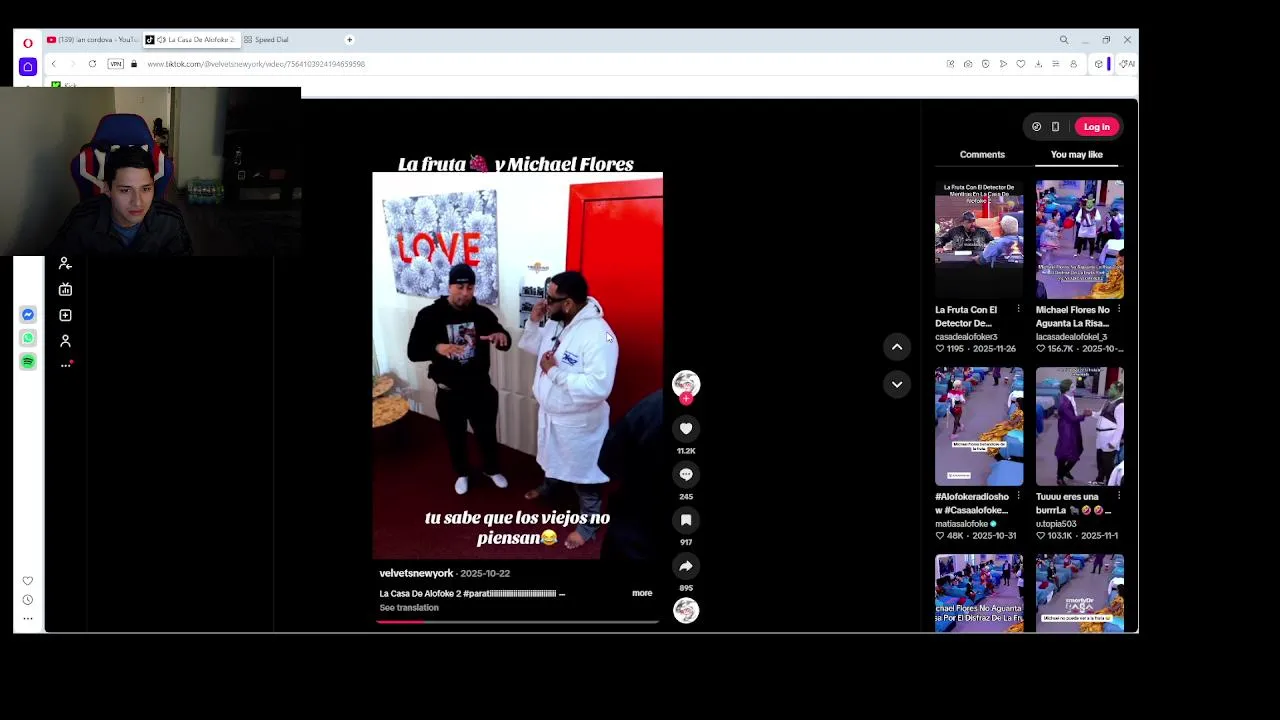Toggle VPN badge in address bar

point(116,64)
